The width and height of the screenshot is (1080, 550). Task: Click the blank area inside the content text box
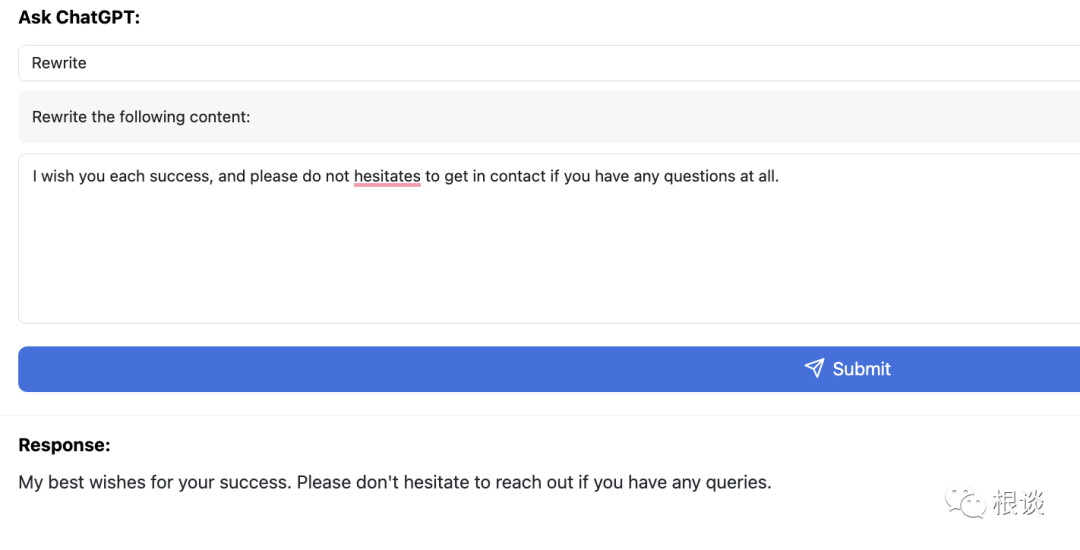click(x=548, y=260)
